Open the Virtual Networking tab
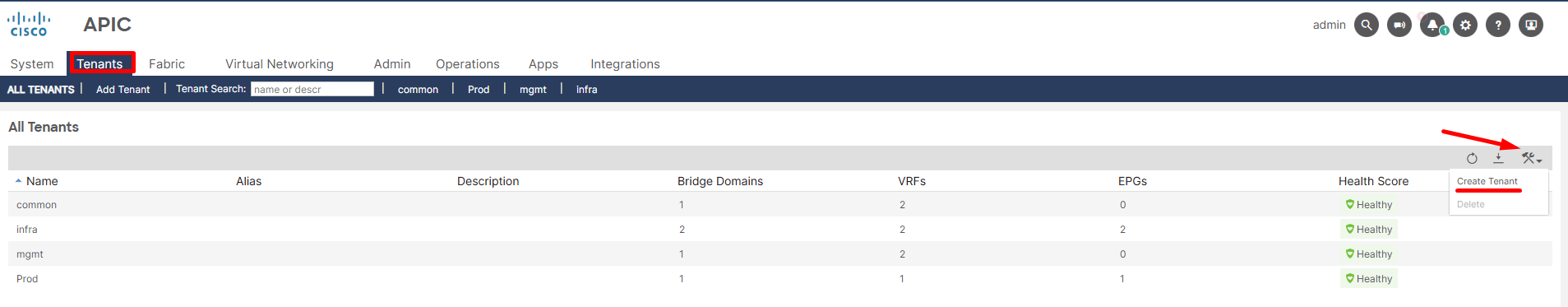 point(280,64)
